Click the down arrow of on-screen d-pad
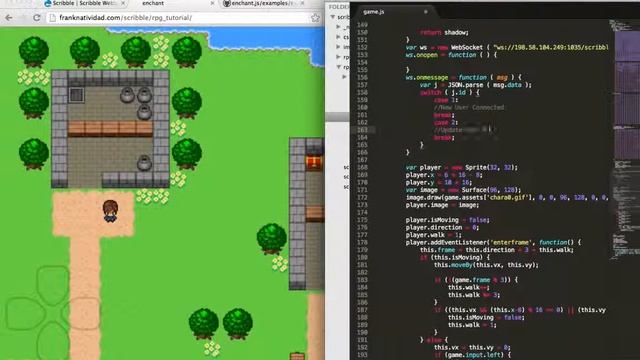The image size is (640, 360). pyautogui.click(x=53, y=342)
